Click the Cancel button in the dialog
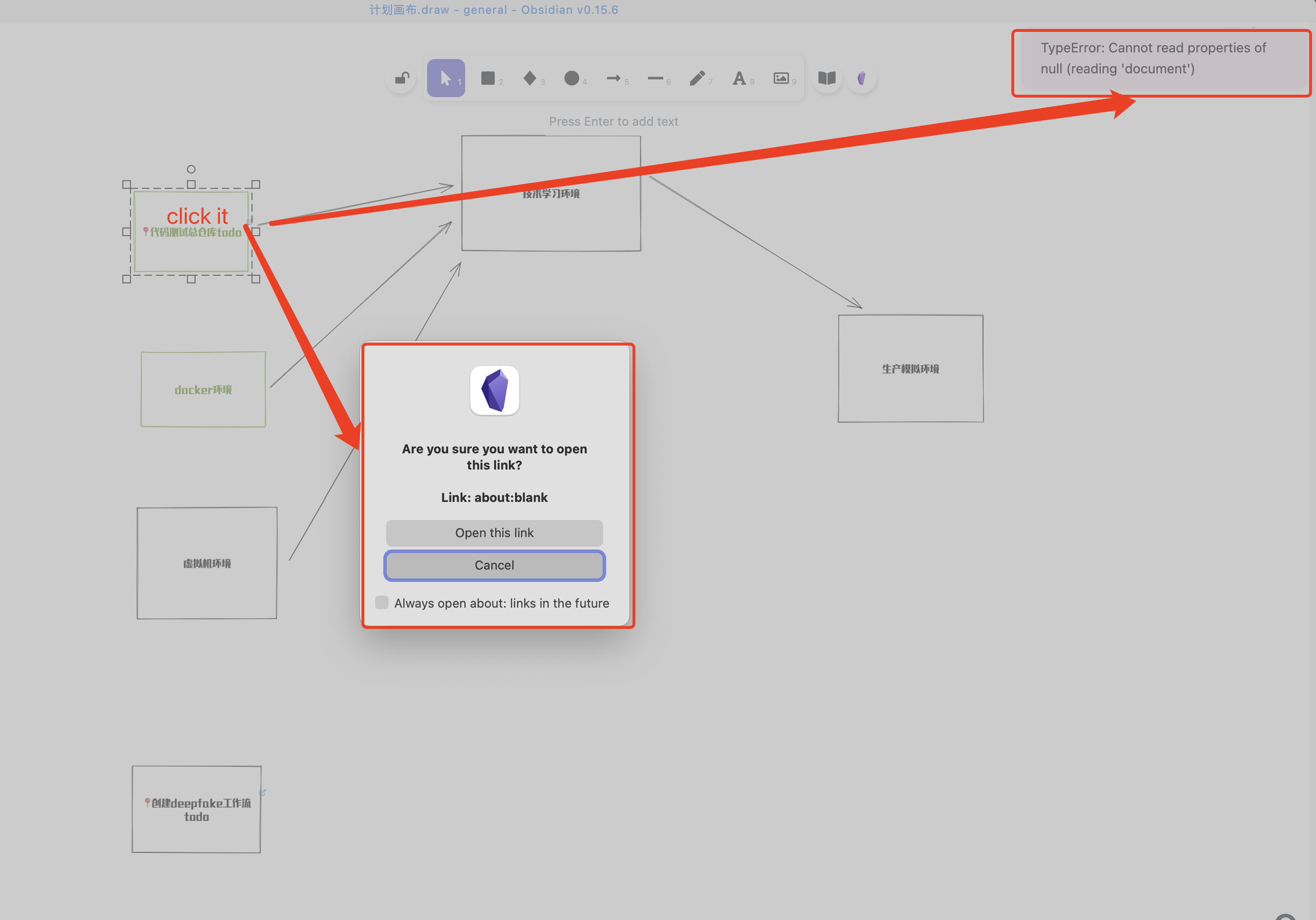The image size is (1316, 920). [x=494, y=565]
